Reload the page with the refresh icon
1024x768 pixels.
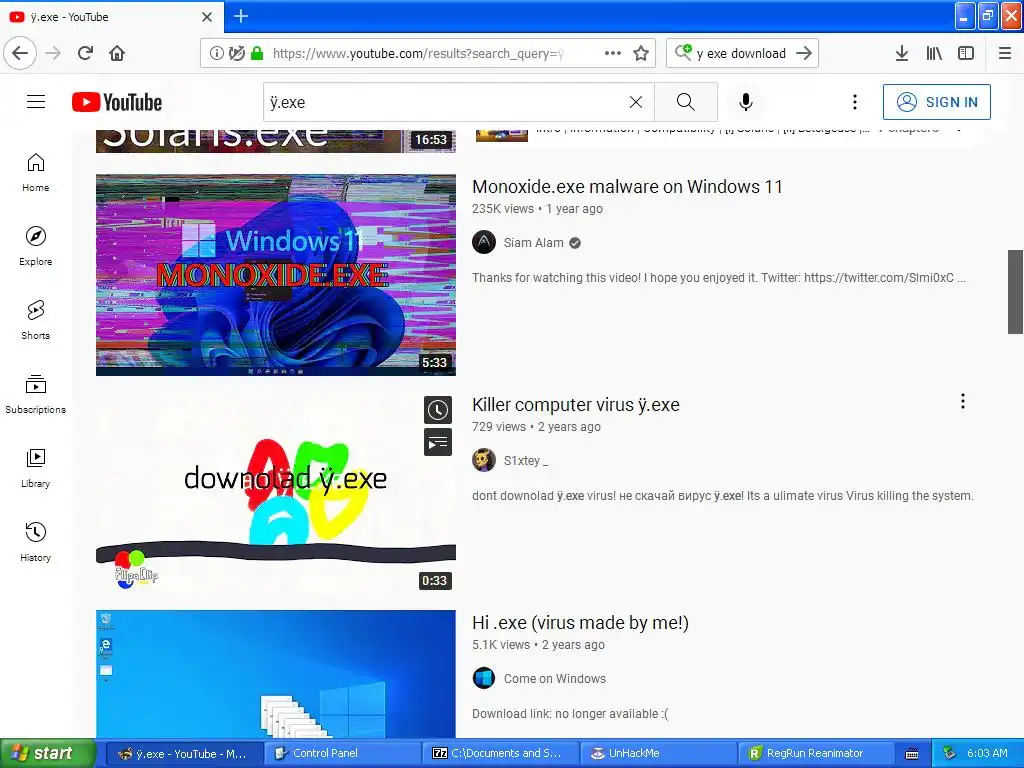85,53
